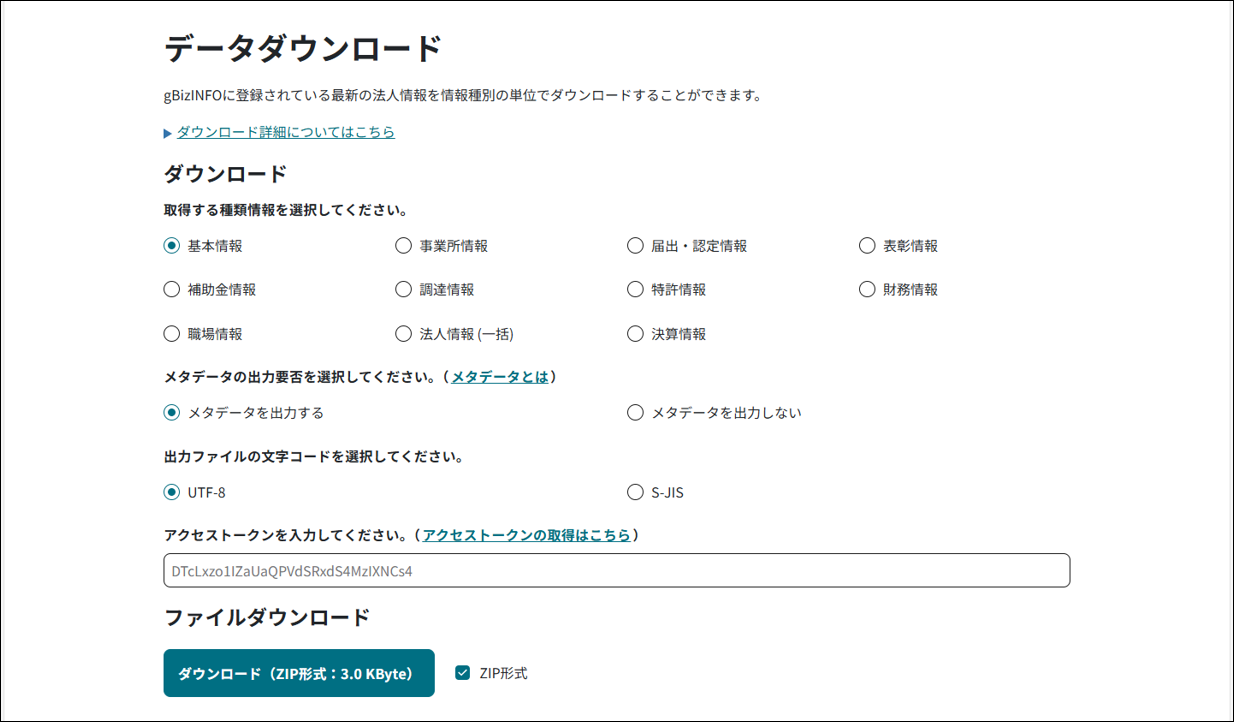Viewport: 1234px width, 722px height.
Task: Switch character encoding to S-JIS
Action: 635,491
